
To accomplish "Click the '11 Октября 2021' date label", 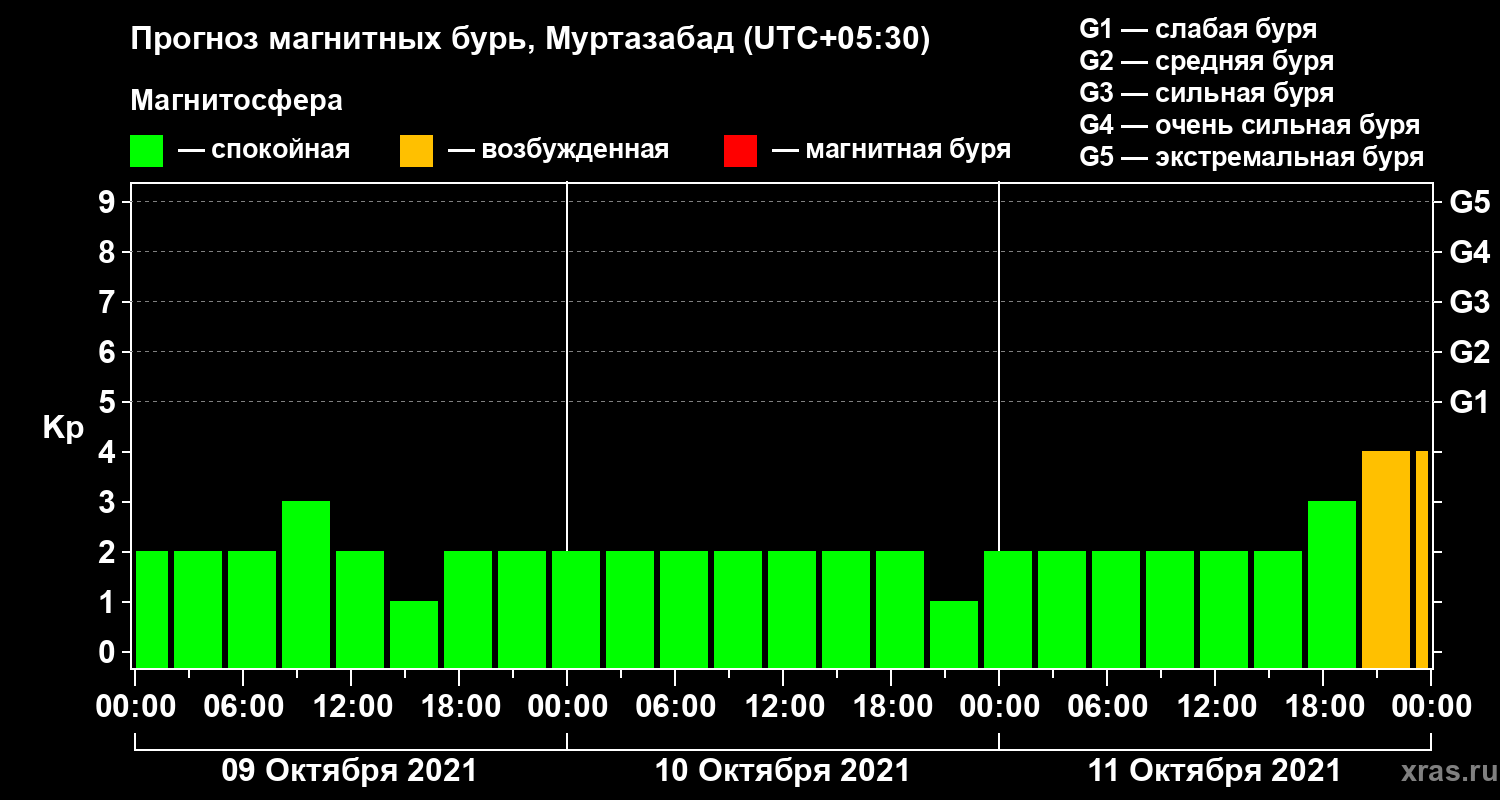I will click(x=1214, y=771).
